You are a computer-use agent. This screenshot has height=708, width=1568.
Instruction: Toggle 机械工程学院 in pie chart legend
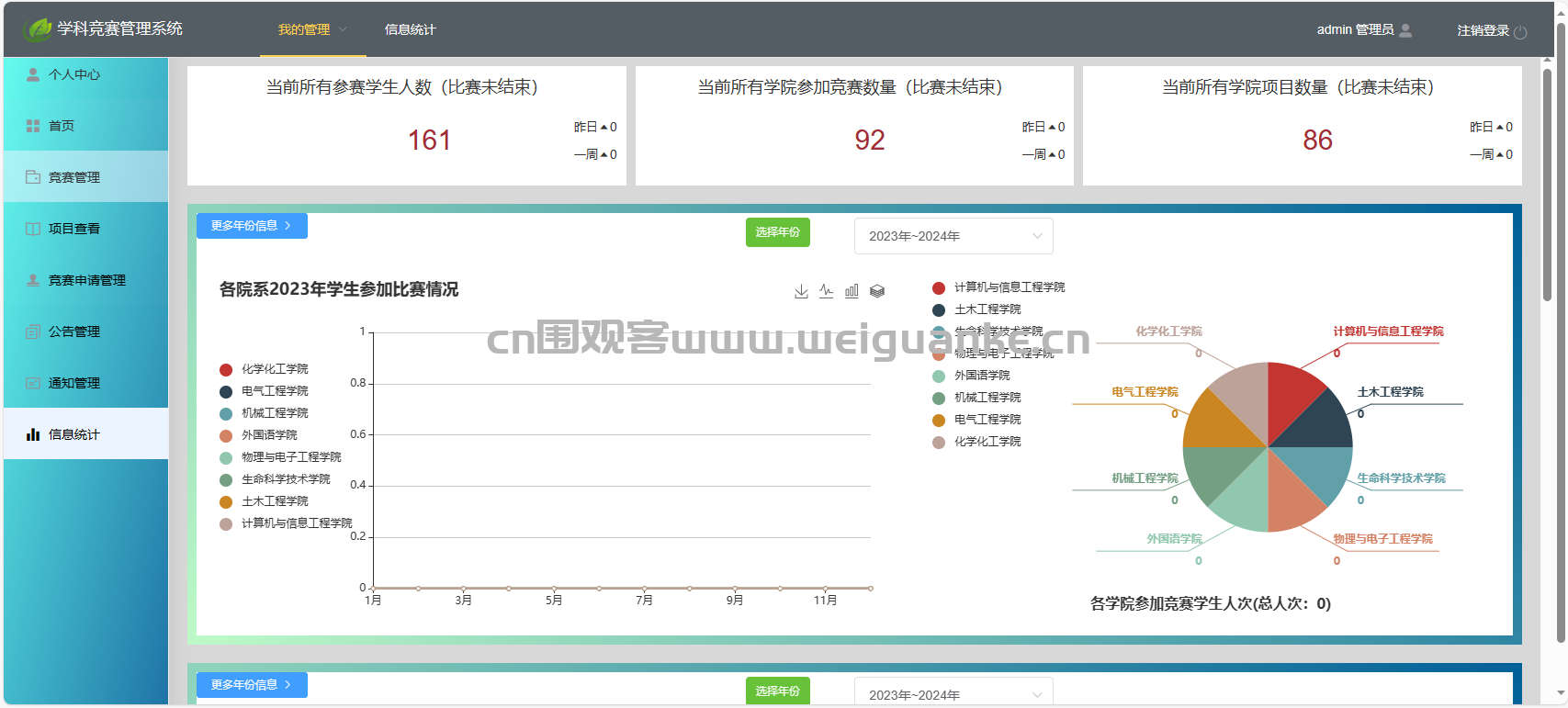(x=976, y=398)
